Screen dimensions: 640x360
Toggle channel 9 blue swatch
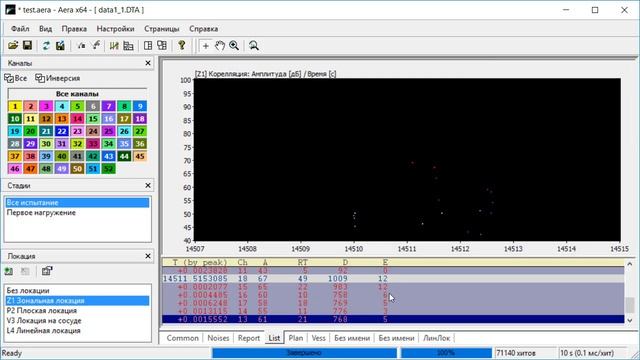tap(140, 107)
